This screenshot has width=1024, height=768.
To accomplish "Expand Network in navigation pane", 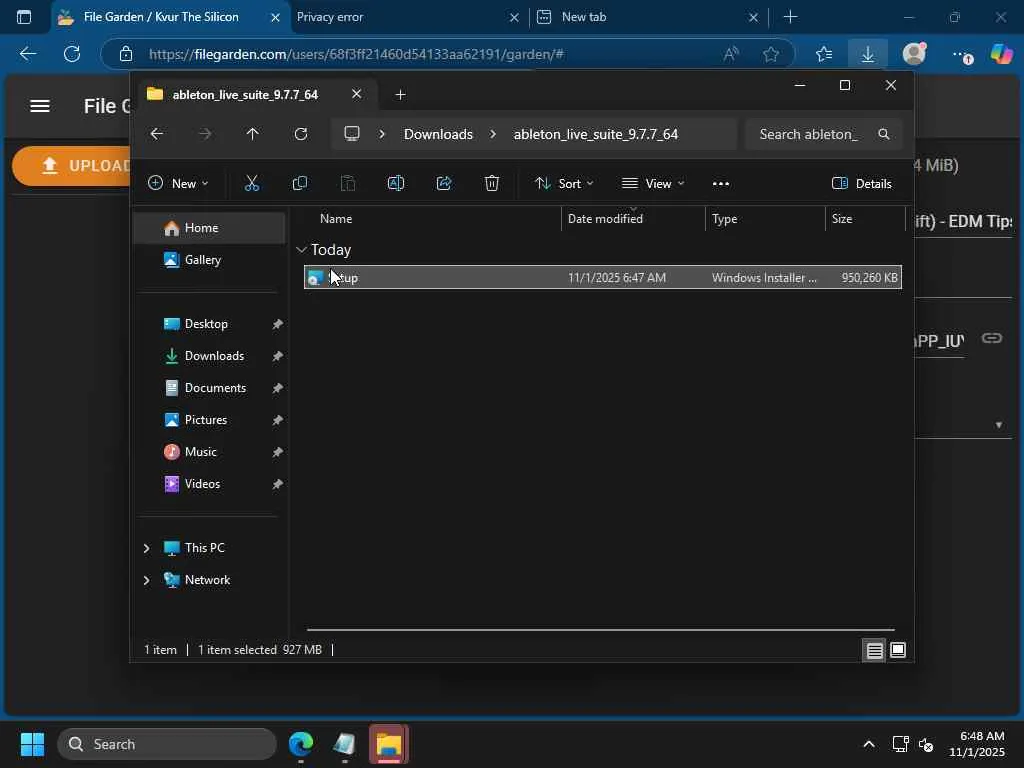I will point(146,580).
